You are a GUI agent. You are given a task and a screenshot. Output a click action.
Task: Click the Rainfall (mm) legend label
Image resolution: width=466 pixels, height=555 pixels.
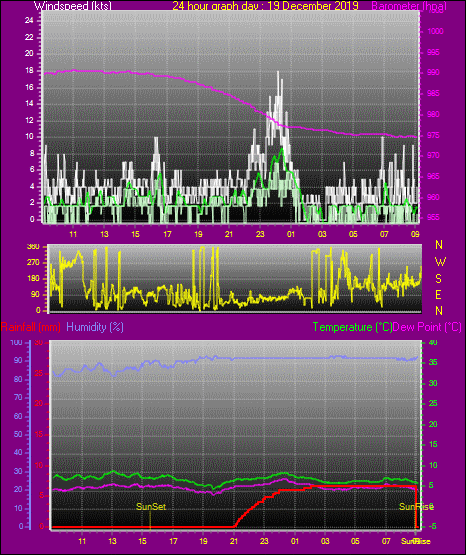[31, 327]
